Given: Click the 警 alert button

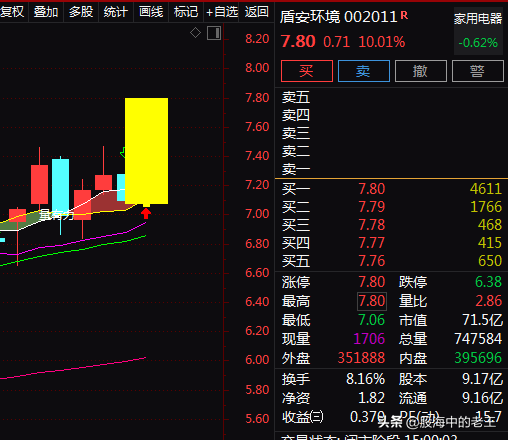Looking at the screenshot, I should click(478, 71).
